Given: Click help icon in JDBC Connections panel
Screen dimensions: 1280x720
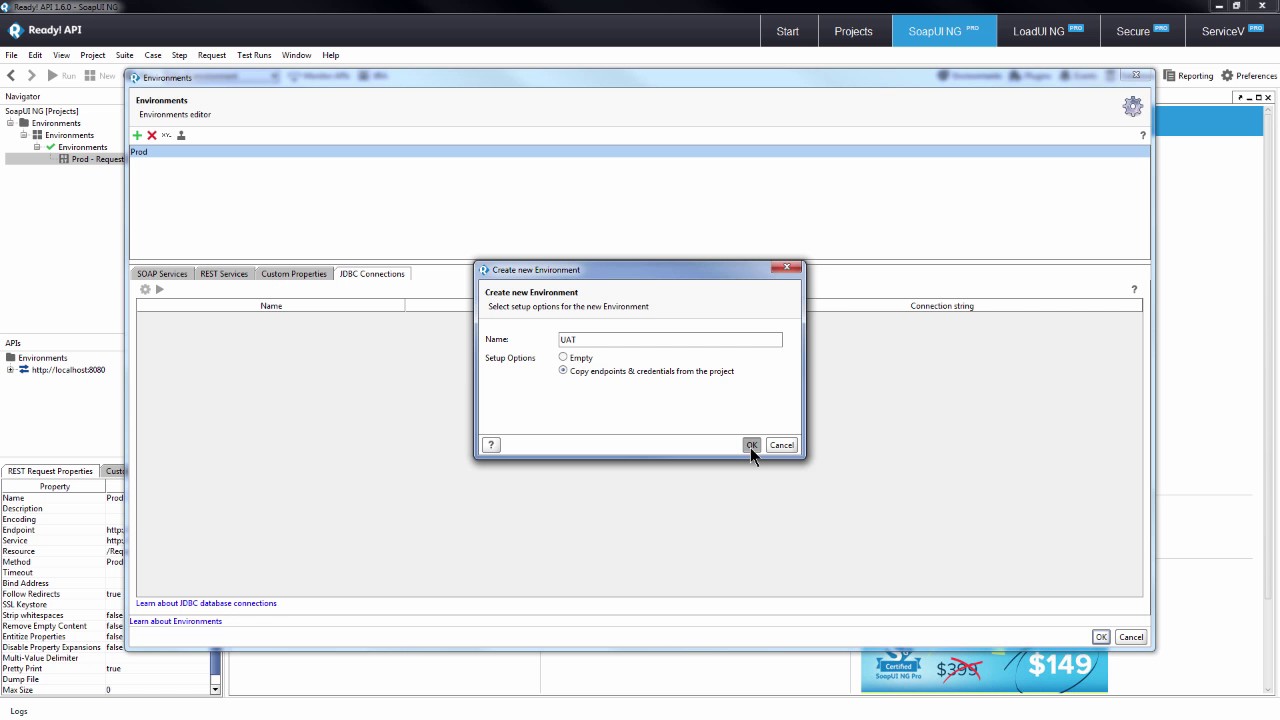Looking at the screenshot, I should click(1134, 289).
